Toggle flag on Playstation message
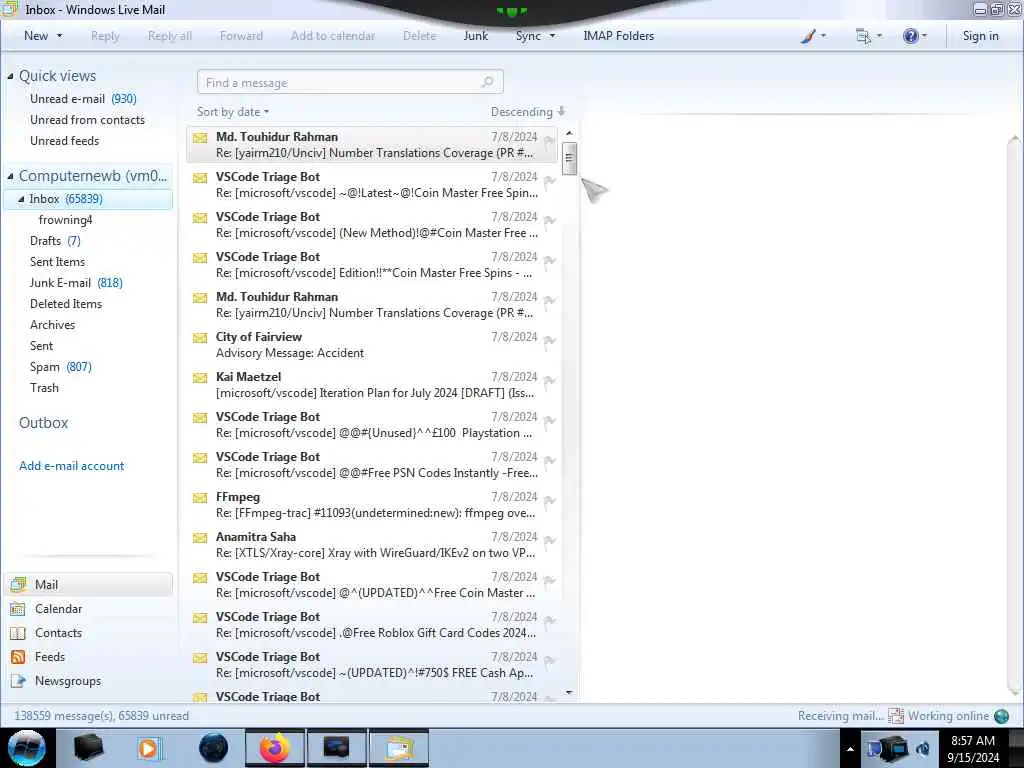This screenshot has width=1024, height=768. pyautogui.click(x=549, y=421)
